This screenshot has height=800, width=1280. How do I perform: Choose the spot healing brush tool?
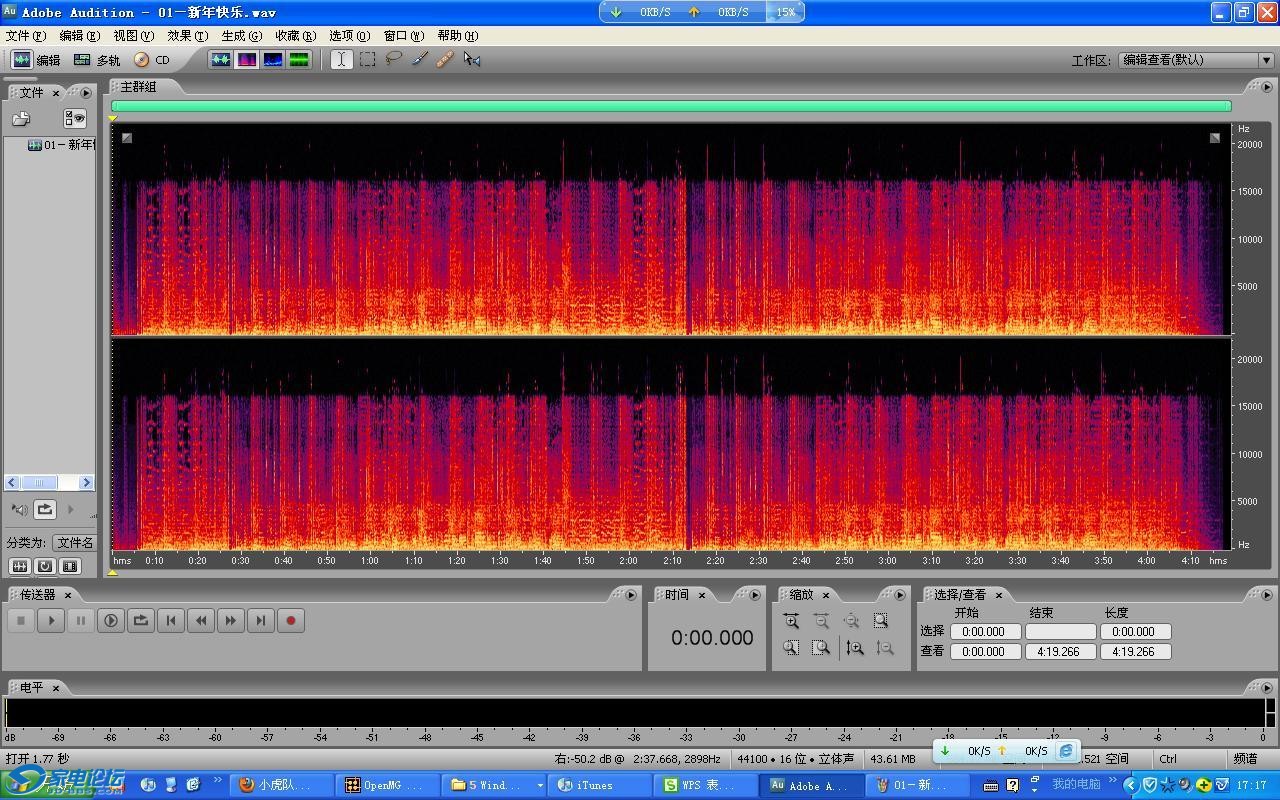[446, 60]
